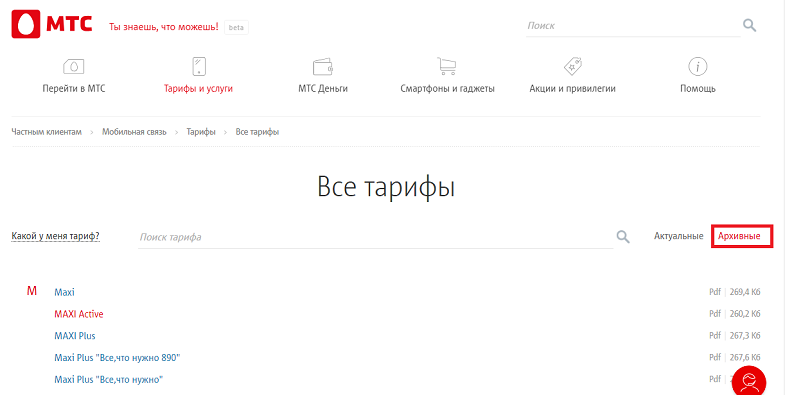Viewport: 785px width, 395px height.
Task: Click the МТС wordmark text
Action: point(70,24)
